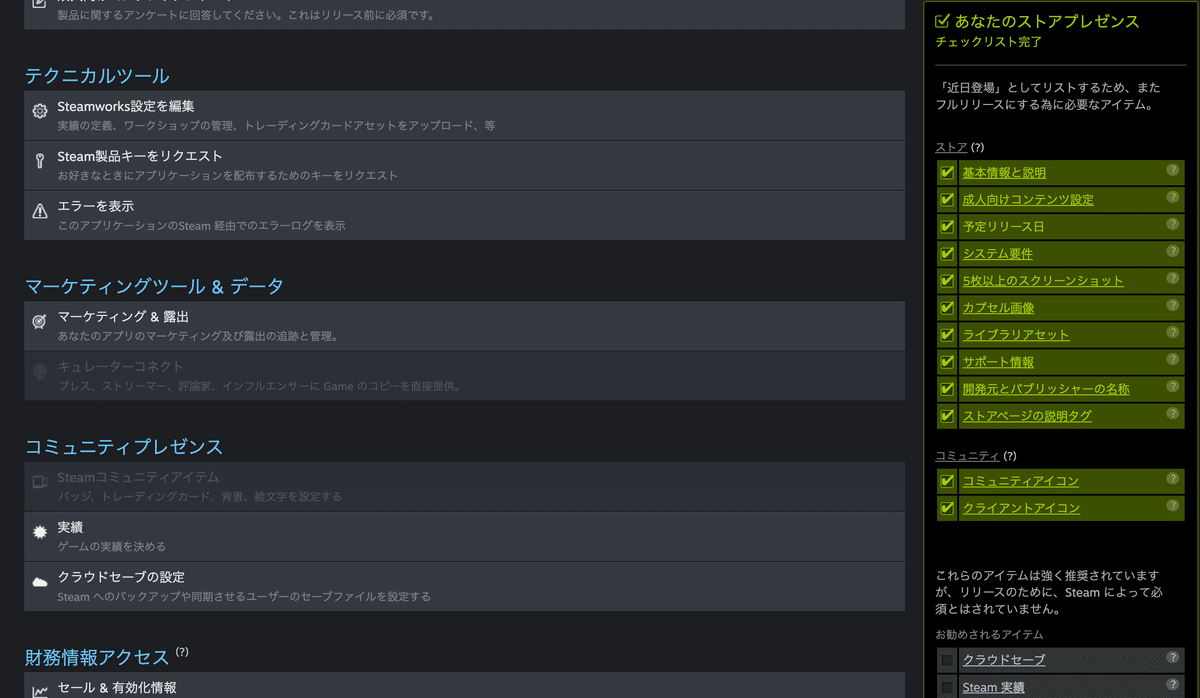The height and width of the screenshot is (698, 1200).
Task: Click the ストア section label in checklist
Action: tap(951, 147)
